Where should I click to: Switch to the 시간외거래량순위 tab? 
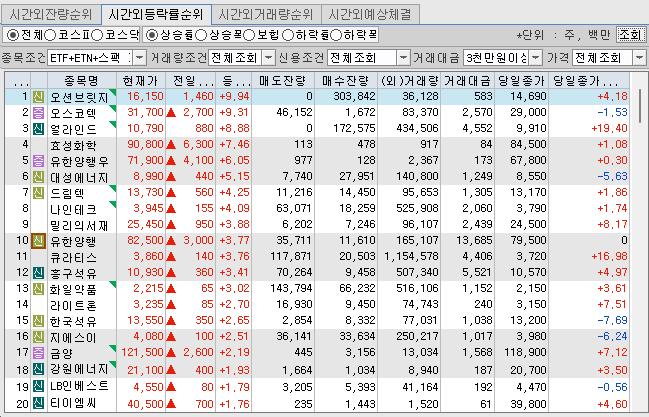266,15
